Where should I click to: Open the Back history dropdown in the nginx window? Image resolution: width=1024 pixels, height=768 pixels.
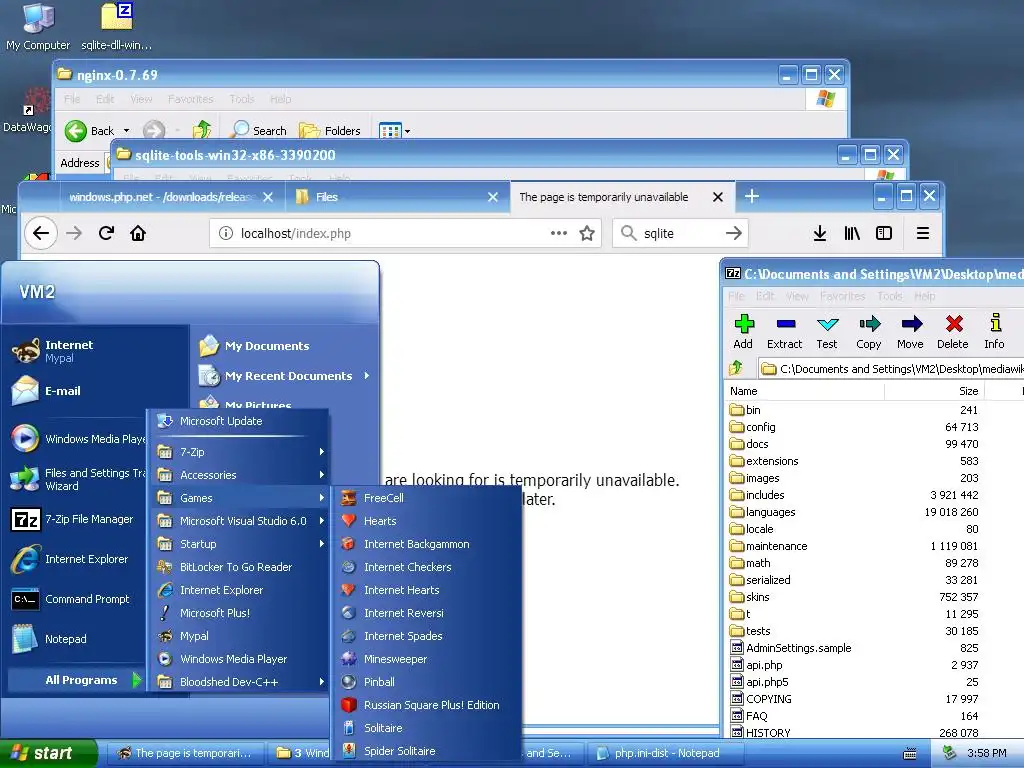coord(127,131)
